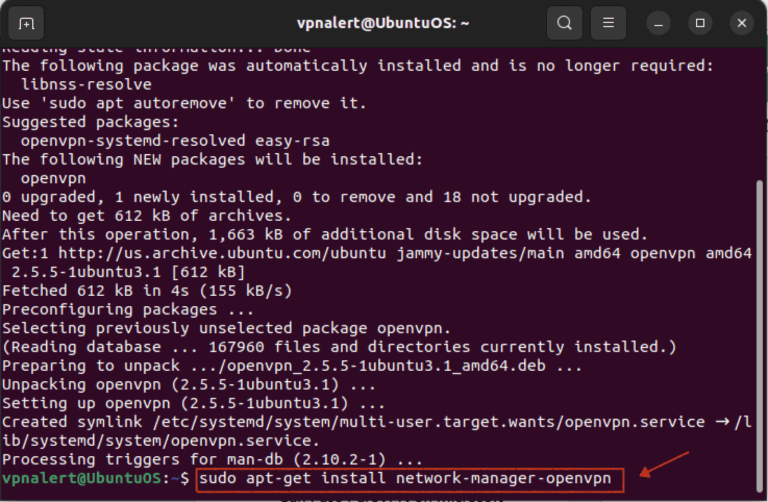Click the search magnifier icon
The height and width of the screenshot is (502, 768).
click(565, 22)
